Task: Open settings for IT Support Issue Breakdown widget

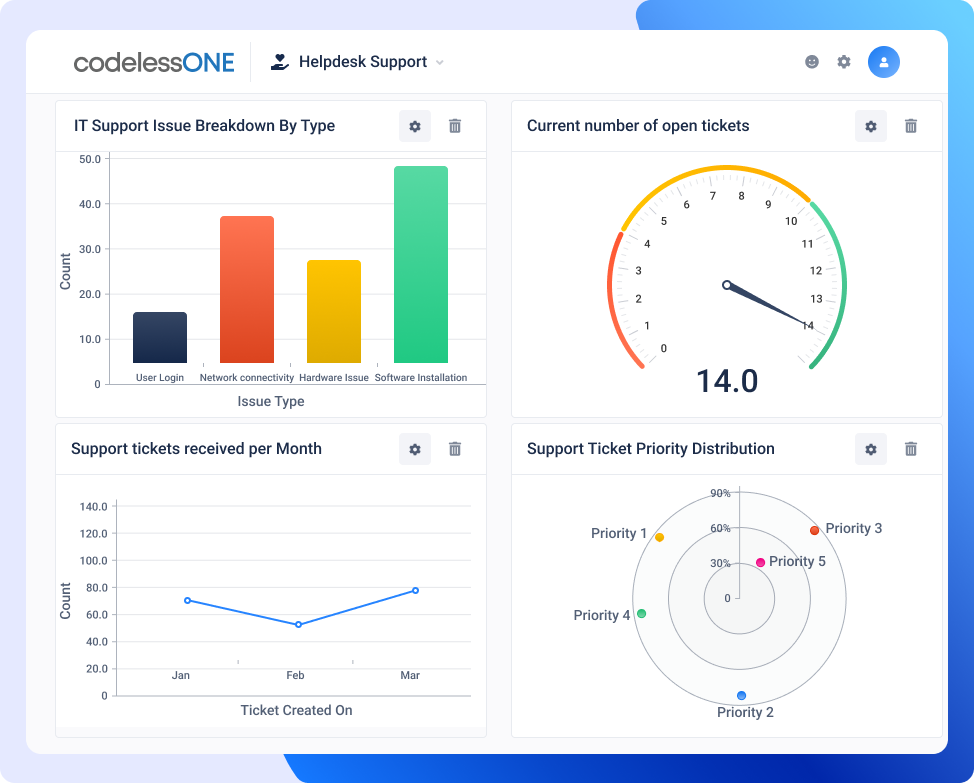Action: (415, 126)
